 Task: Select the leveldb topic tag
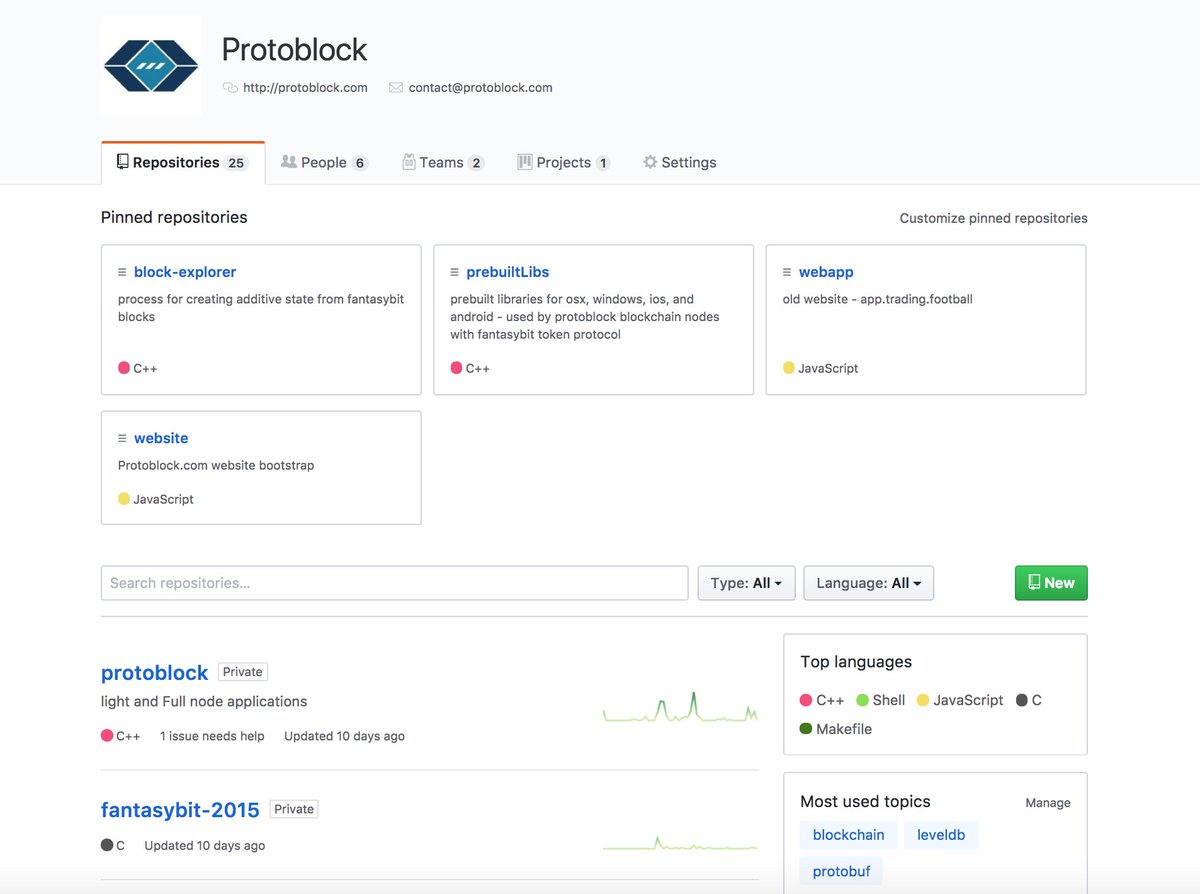pos(941,835)
